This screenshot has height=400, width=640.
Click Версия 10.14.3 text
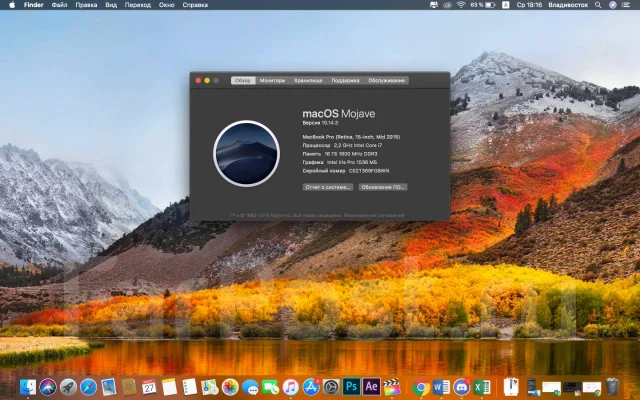[x=320, y=123]
